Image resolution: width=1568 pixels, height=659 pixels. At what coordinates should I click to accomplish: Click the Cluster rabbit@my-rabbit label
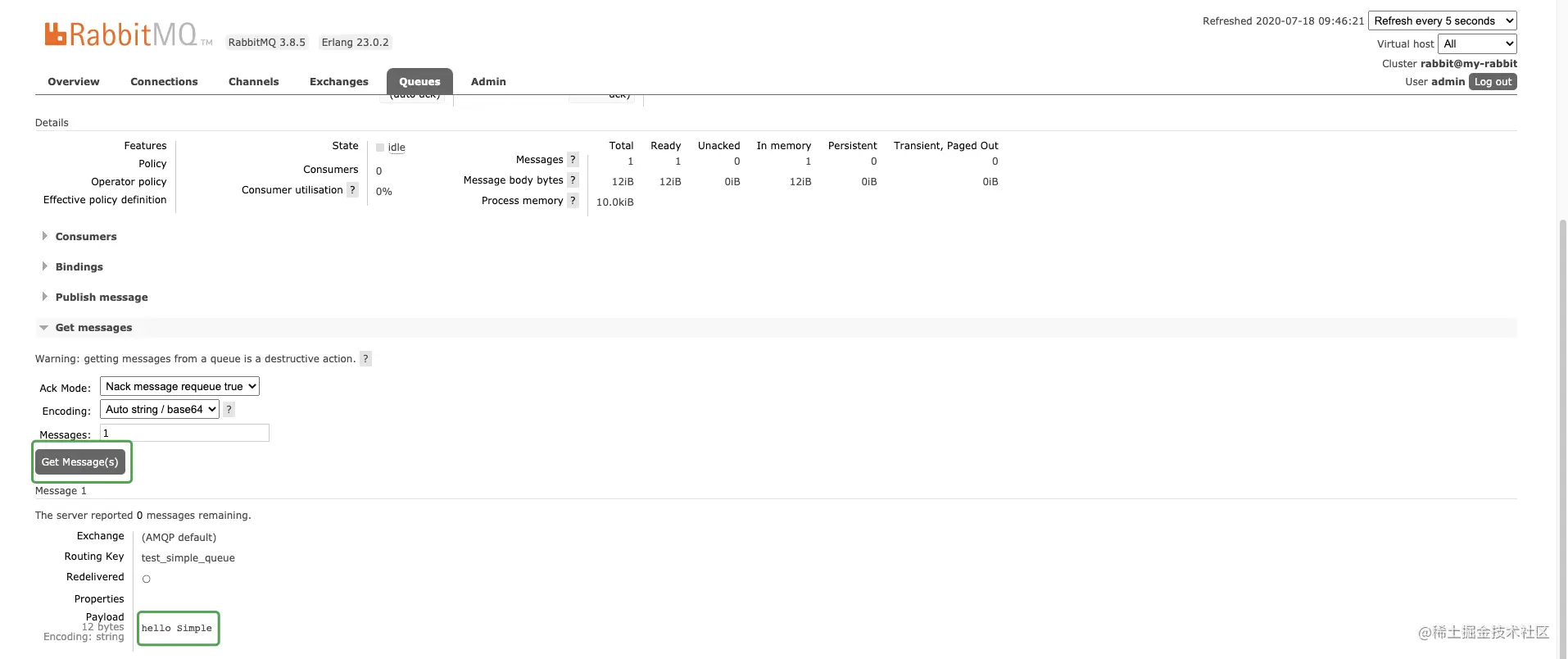[x=1449, y=64]
